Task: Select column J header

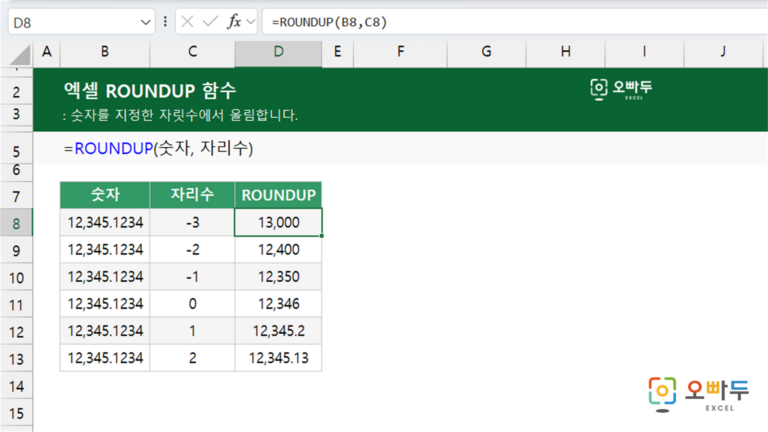Action: pyautogui.click(x=723, y=52)
